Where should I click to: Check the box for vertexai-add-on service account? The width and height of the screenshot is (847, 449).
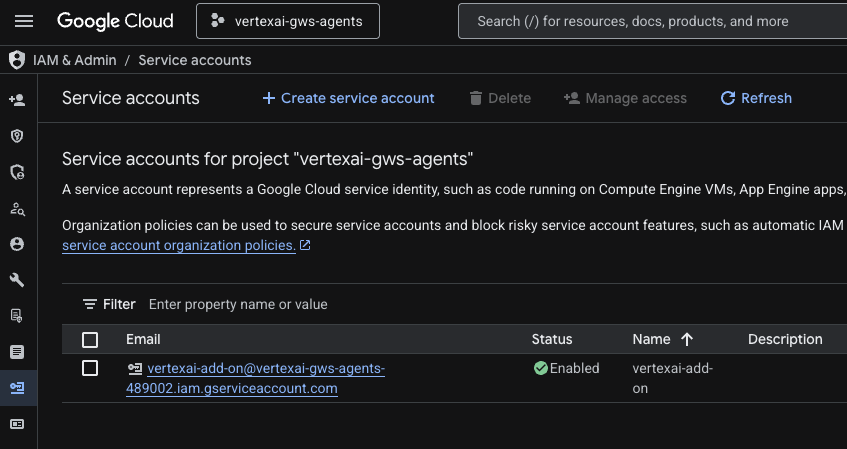tap(90, 368)
